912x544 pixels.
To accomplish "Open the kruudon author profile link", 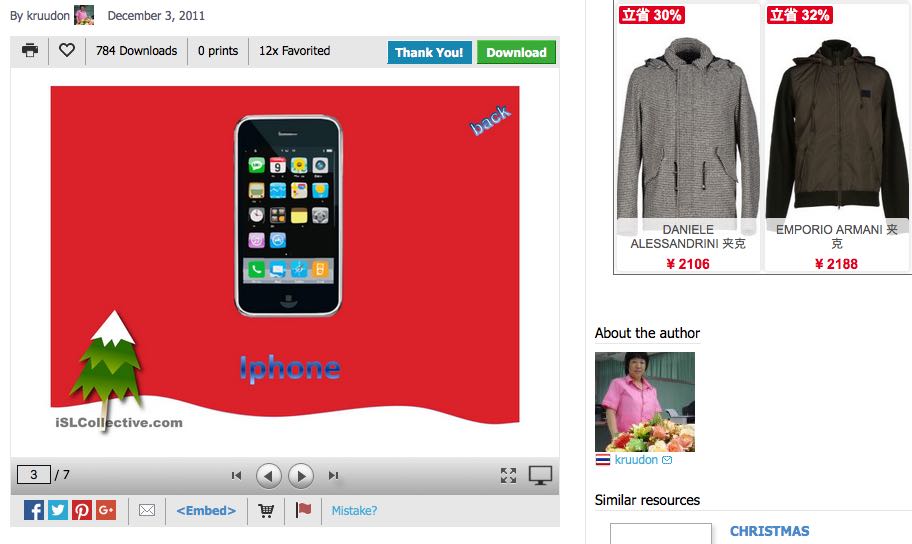I will point(636,460).
